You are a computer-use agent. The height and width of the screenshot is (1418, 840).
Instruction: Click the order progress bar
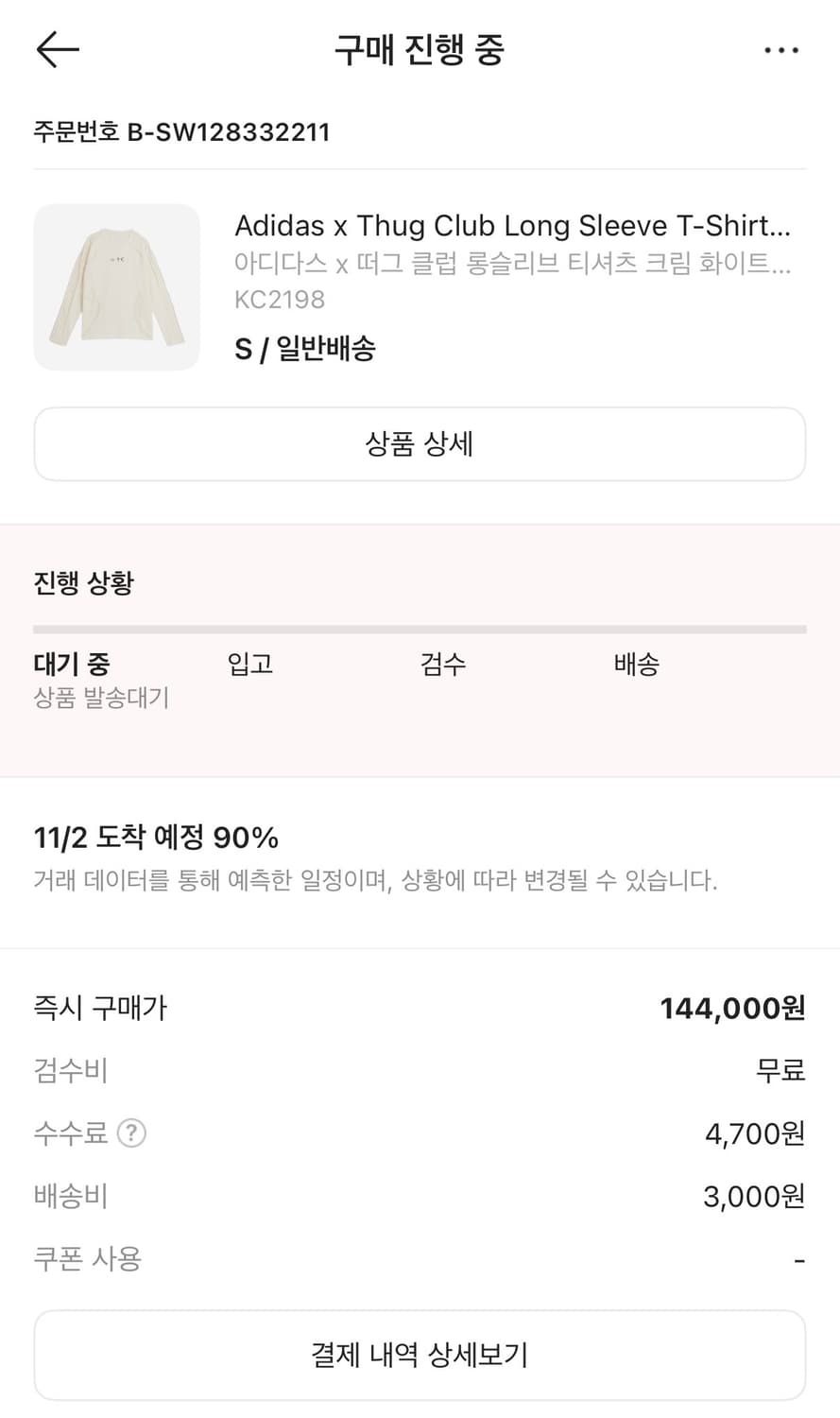420,629
